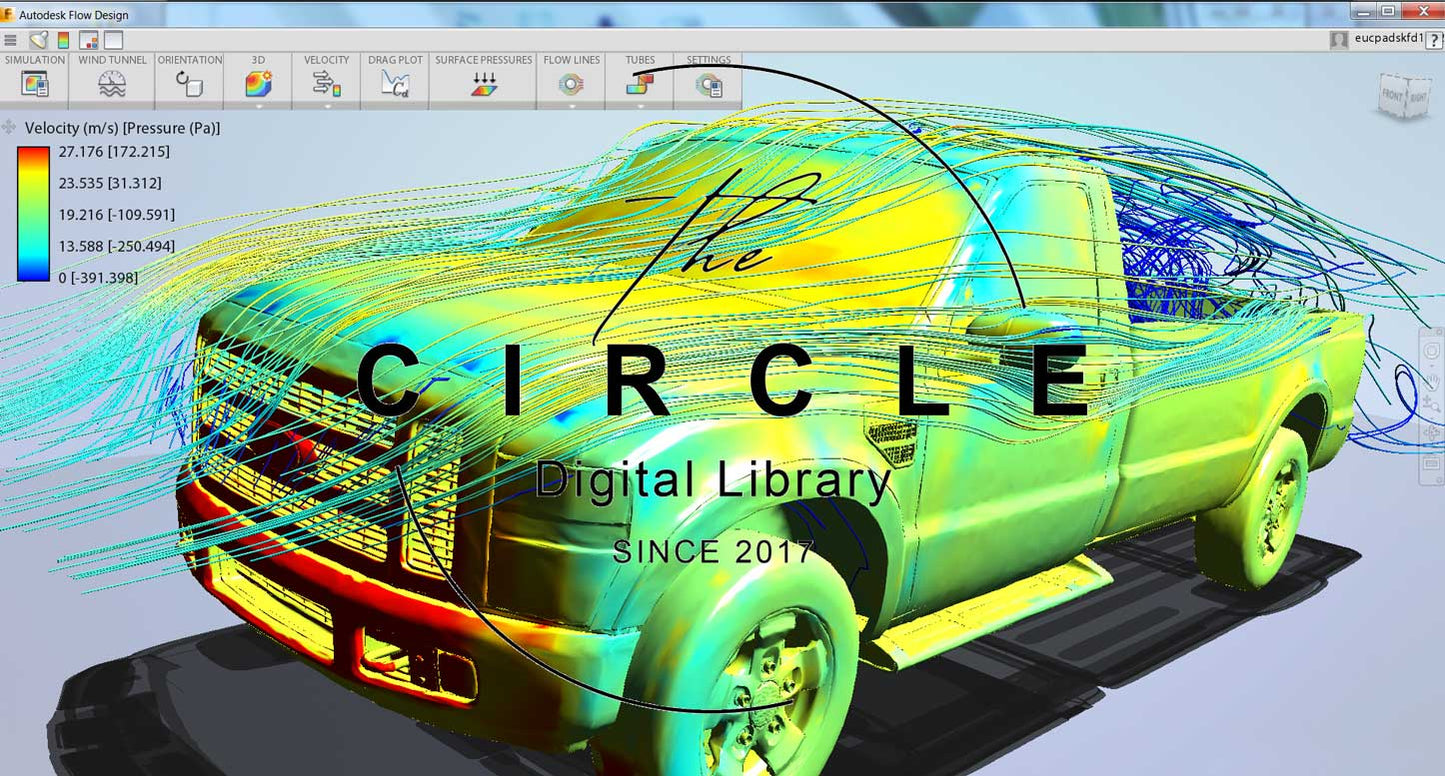Select the Orientation rotate-cube icon
1445x776 pixels.
[189, 84]
